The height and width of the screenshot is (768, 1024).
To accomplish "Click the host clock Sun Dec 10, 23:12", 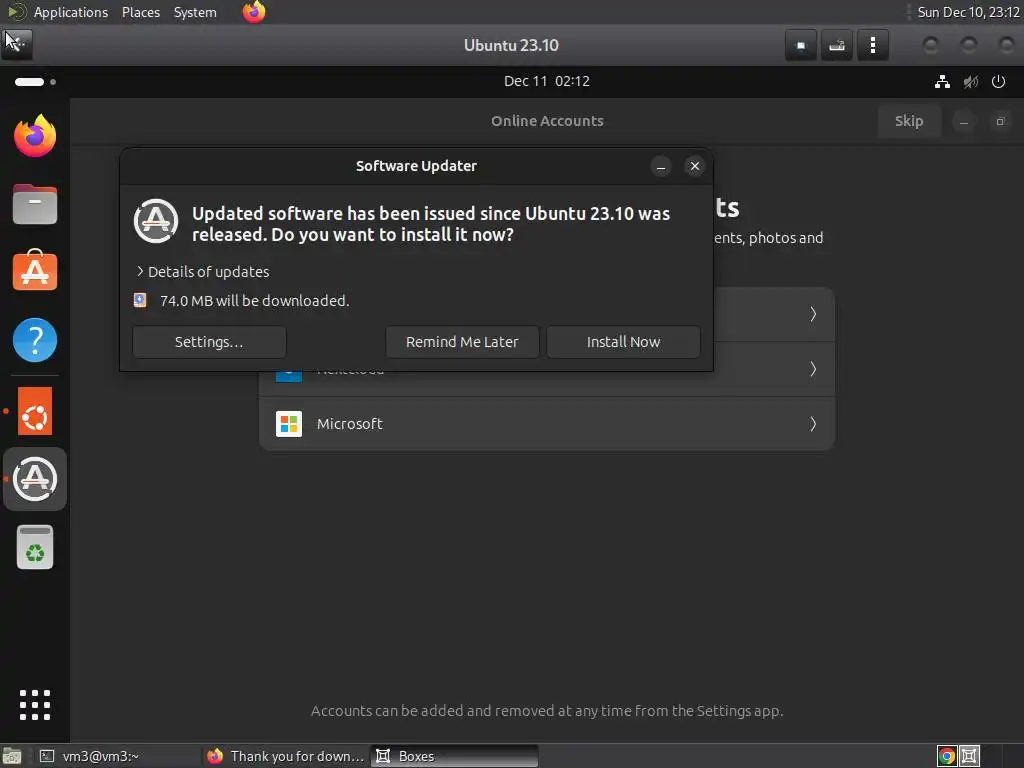I will (968, 12).
